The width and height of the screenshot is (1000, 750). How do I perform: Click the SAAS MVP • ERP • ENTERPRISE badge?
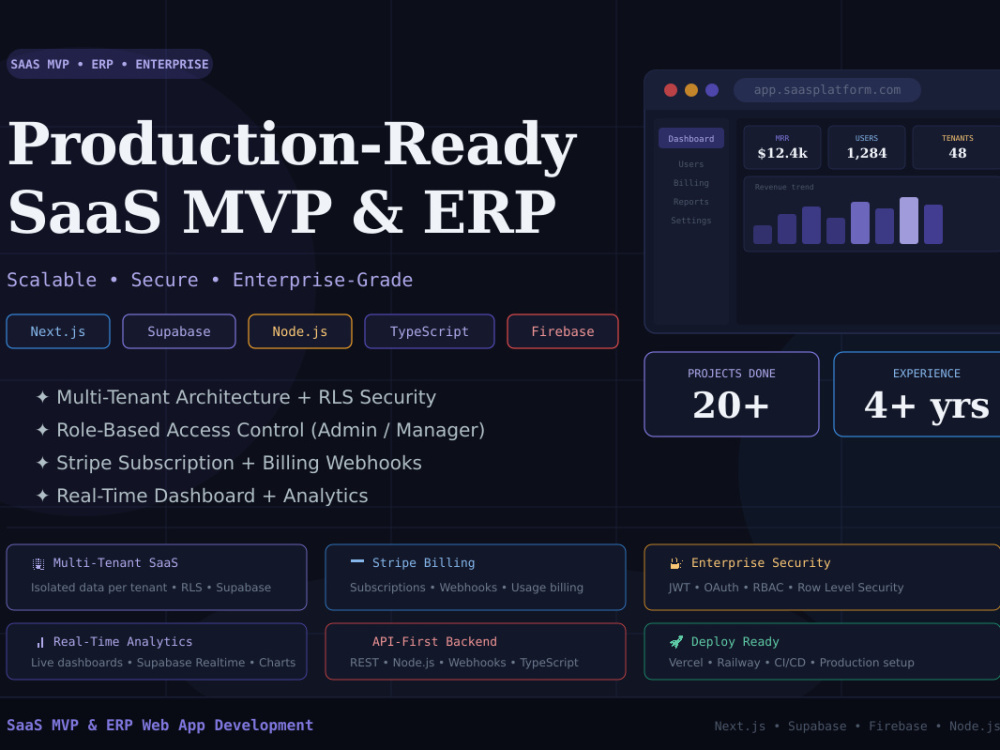(x=109, y=64)
